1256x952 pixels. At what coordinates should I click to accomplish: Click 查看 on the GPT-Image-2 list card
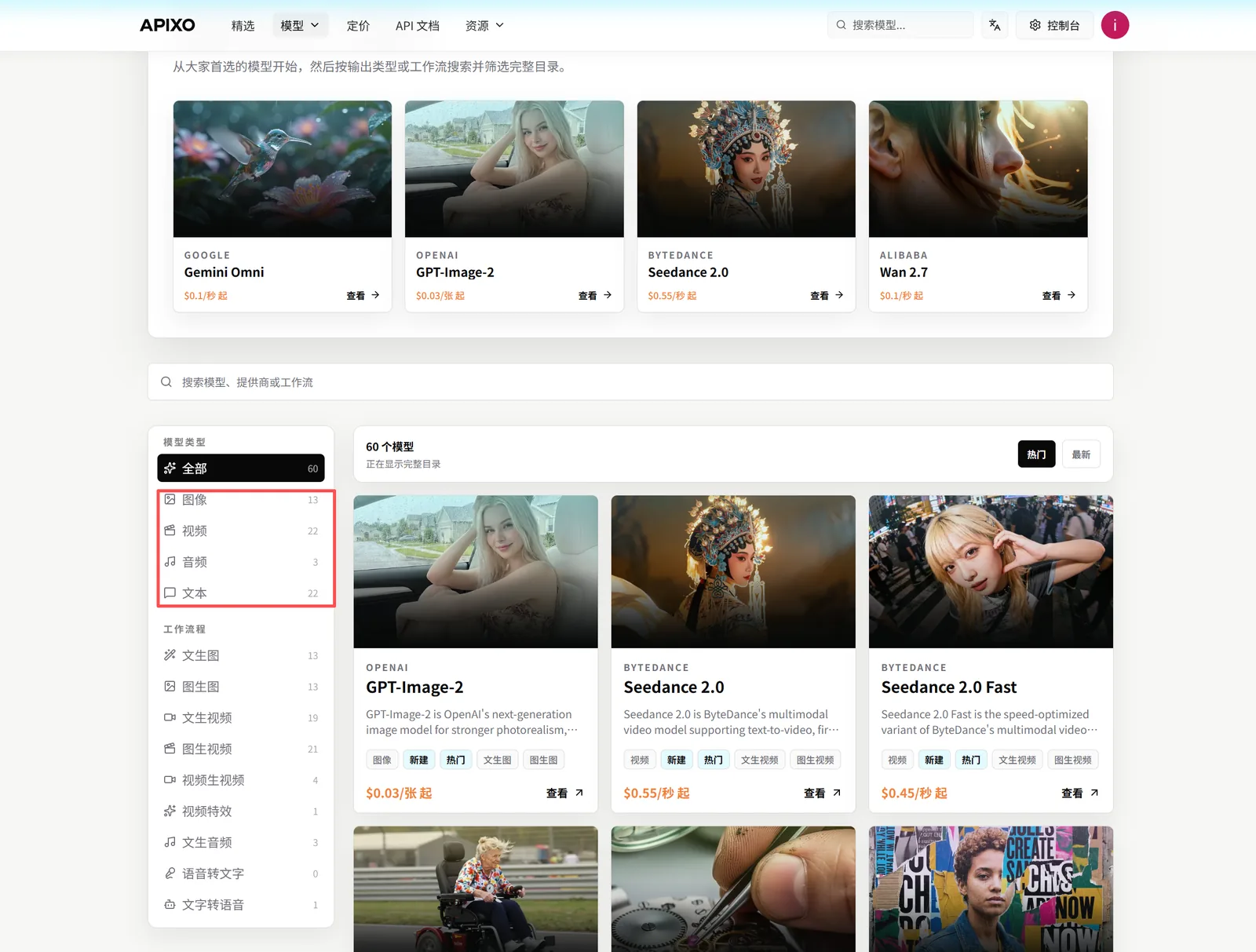pyautogui.click(x=564, y=793)
